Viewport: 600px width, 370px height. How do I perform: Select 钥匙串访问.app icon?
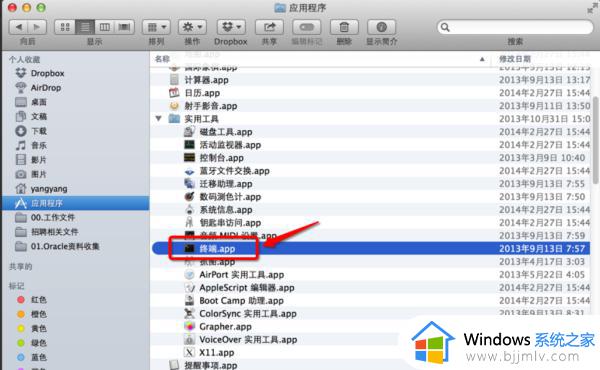(x=189, y=223)
